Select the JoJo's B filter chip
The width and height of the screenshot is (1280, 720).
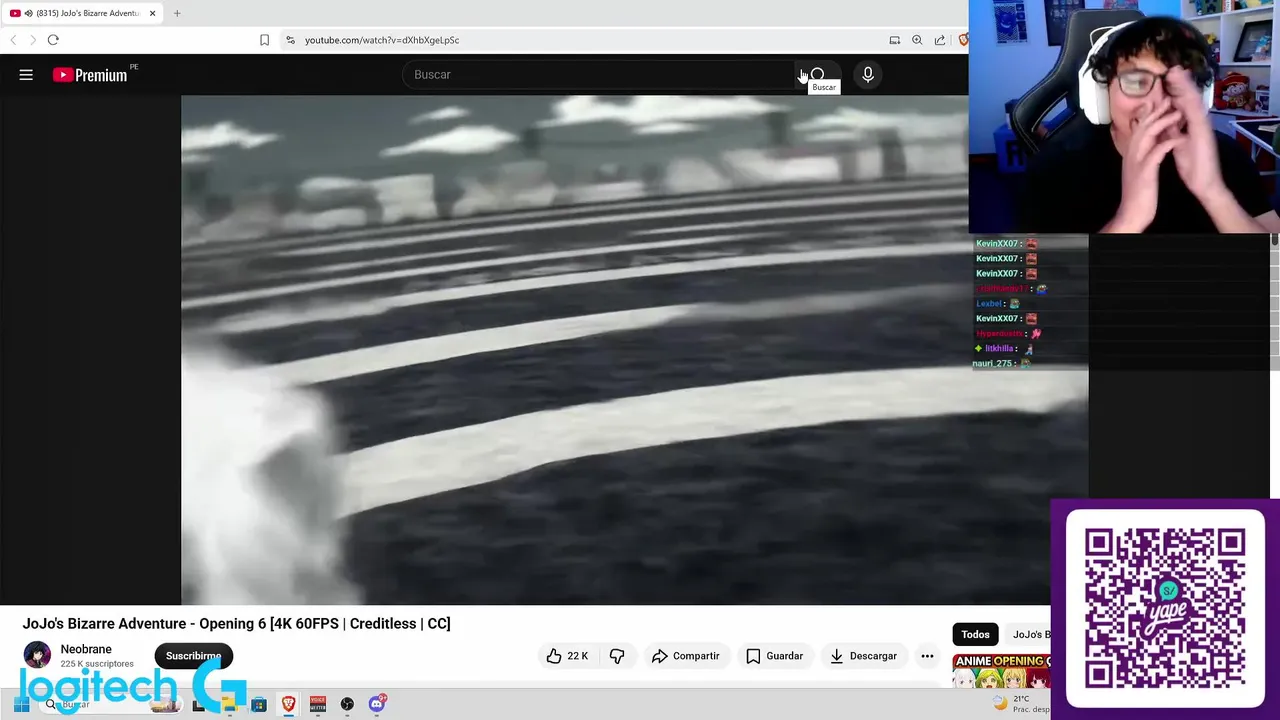1030,634
